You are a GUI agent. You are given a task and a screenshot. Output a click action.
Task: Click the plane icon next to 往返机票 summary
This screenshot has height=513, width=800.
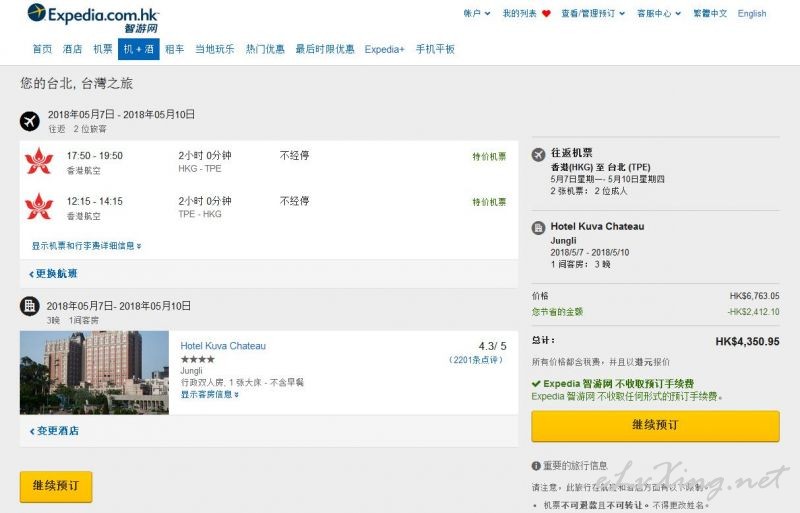[538, 154]
